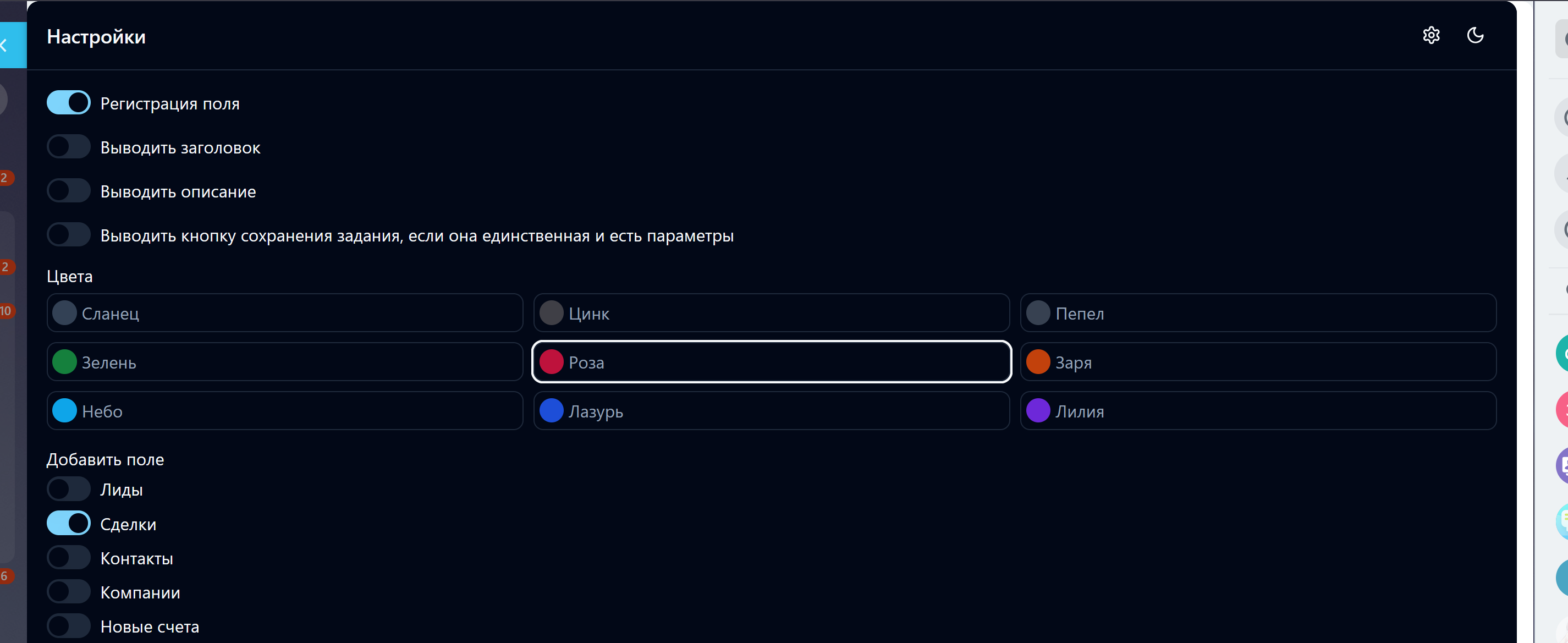
Task: Enable the Выводить заголовок switch
Action: 69,147
